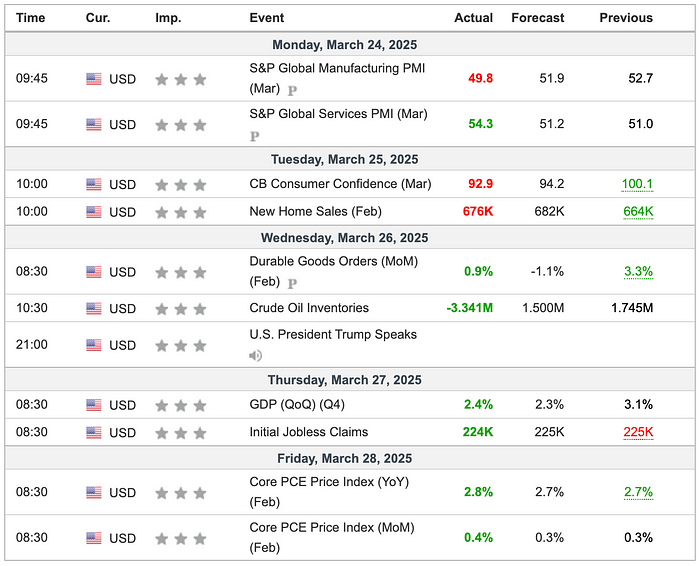
Task: Click actual value -3.341M
Action: tap(470, 308)
